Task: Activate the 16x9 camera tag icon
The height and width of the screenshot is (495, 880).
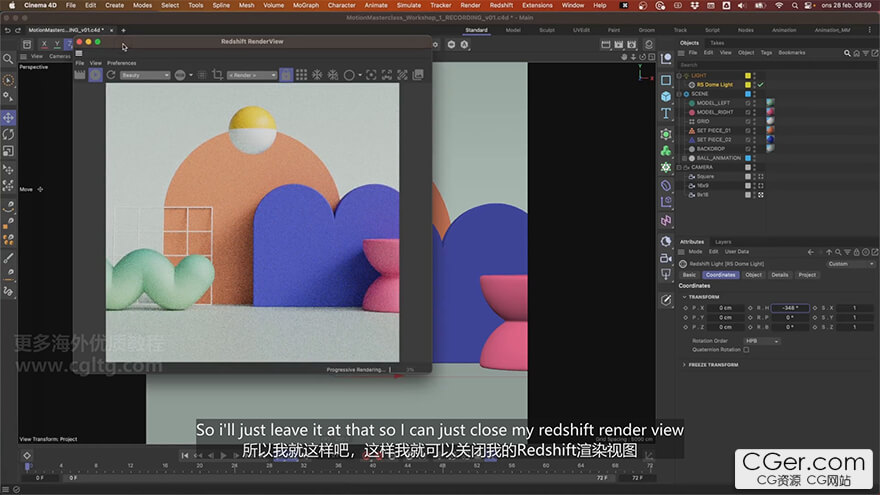Action: click(761, 186)
